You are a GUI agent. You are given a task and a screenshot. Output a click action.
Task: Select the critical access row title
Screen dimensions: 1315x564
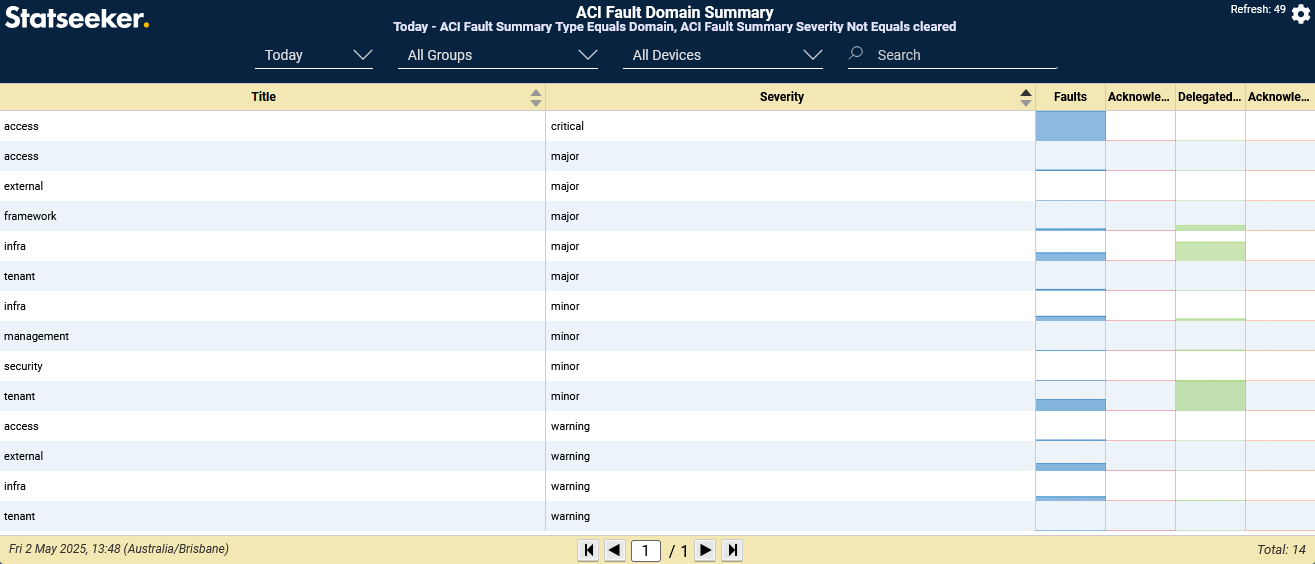point(22,126)
